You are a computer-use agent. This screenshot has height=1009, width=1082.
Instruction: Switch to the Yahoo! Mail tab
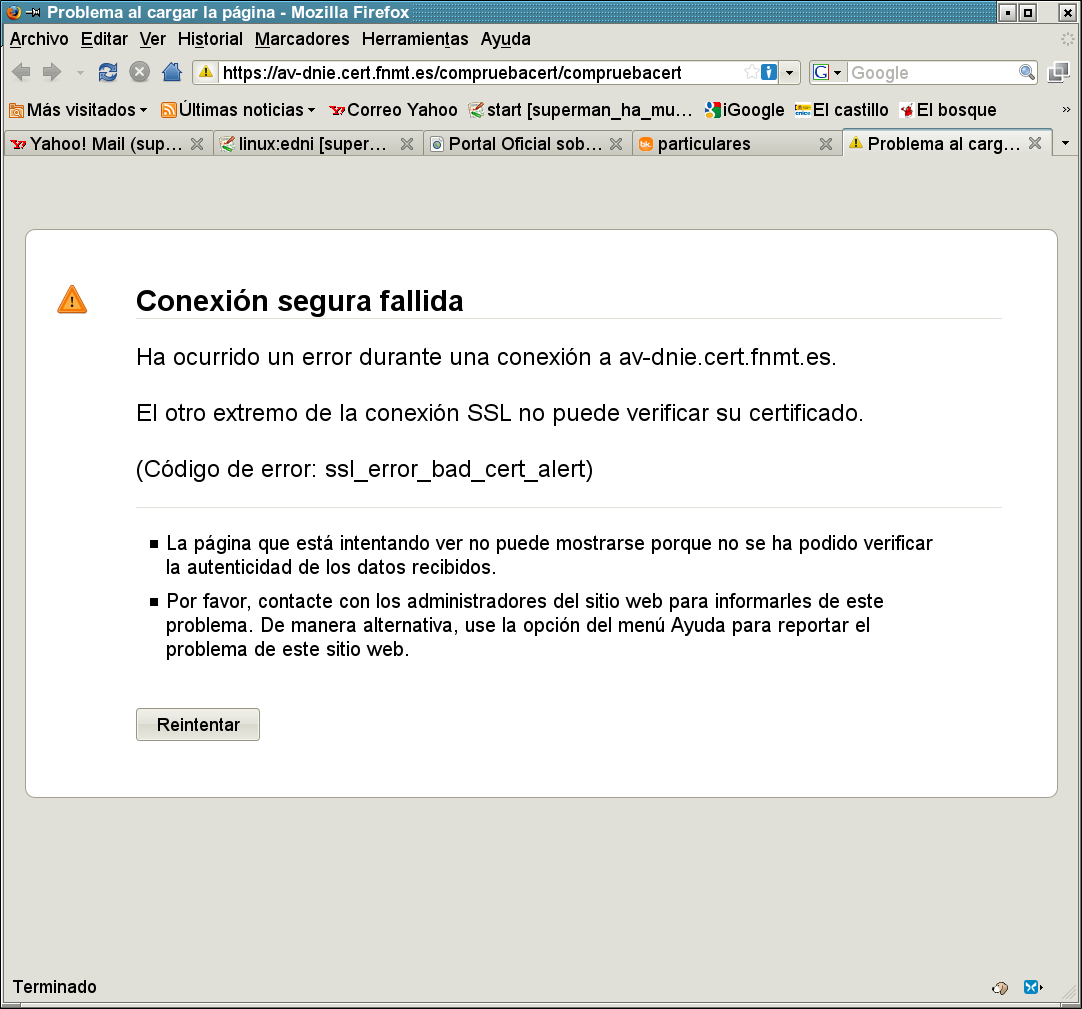98,144
